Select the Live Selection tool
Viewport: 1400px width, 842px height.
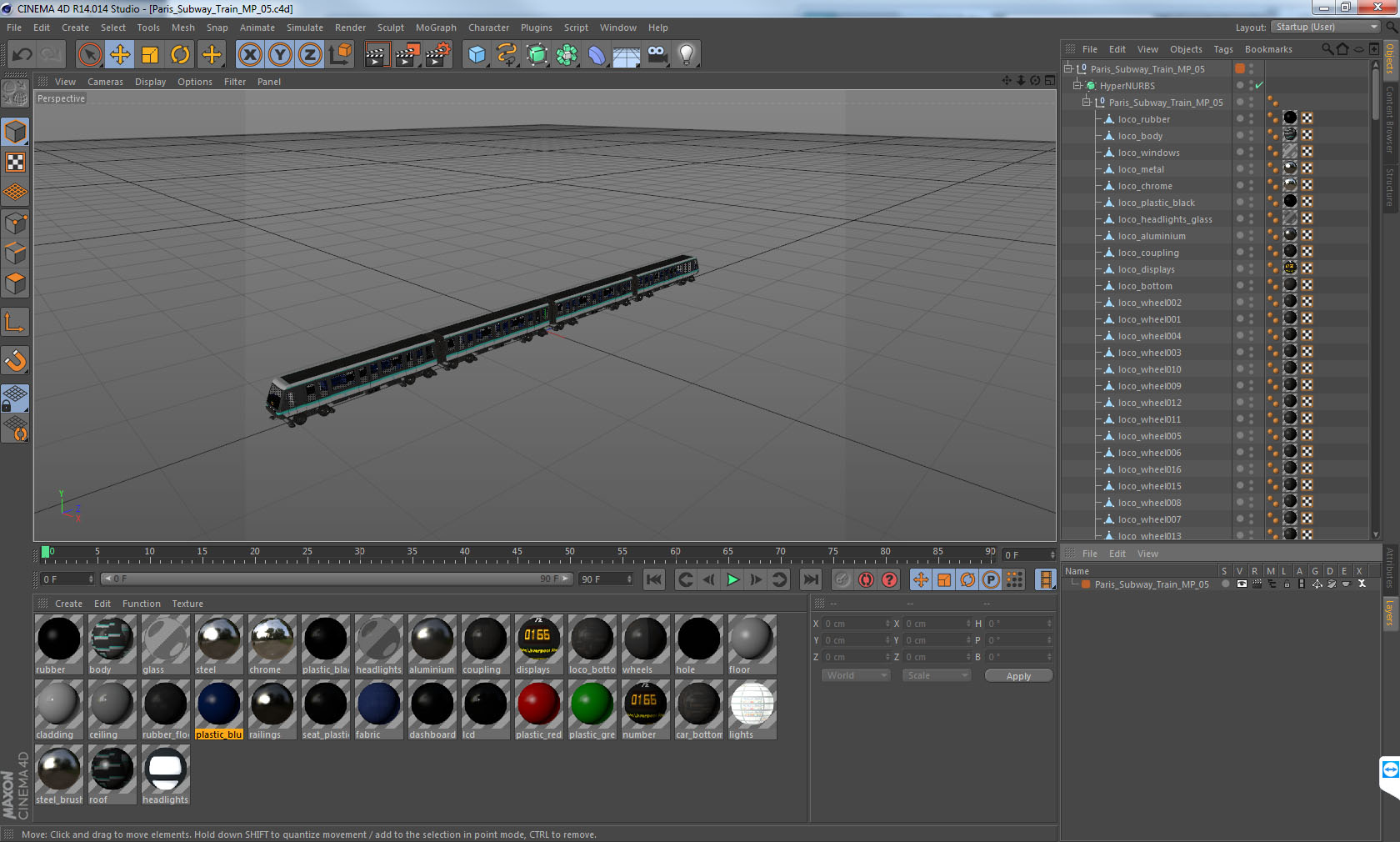[x=89, y=55]
